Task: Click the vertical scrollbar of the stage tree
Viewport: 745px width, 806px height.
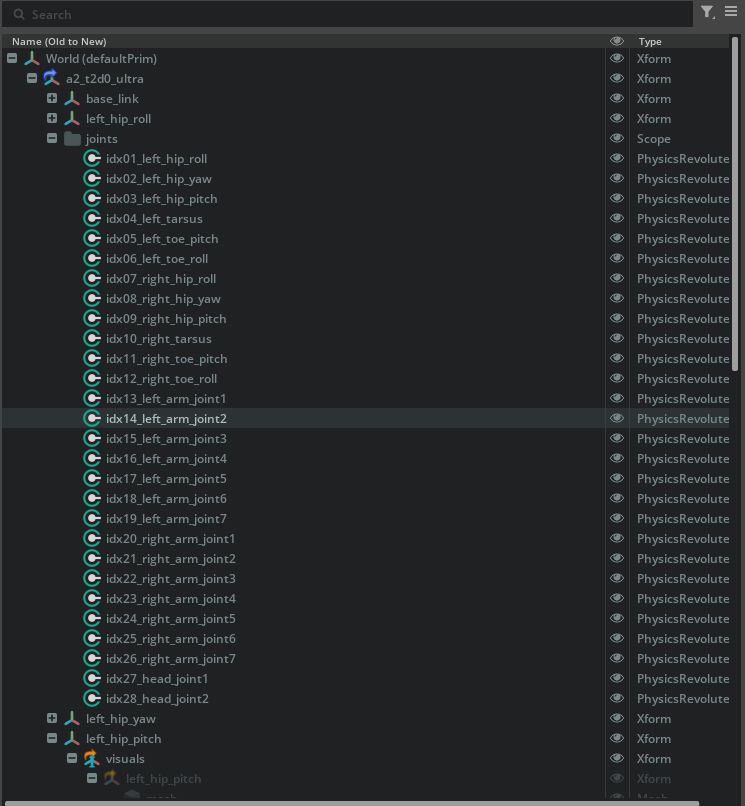Action: tap(736, 200)
